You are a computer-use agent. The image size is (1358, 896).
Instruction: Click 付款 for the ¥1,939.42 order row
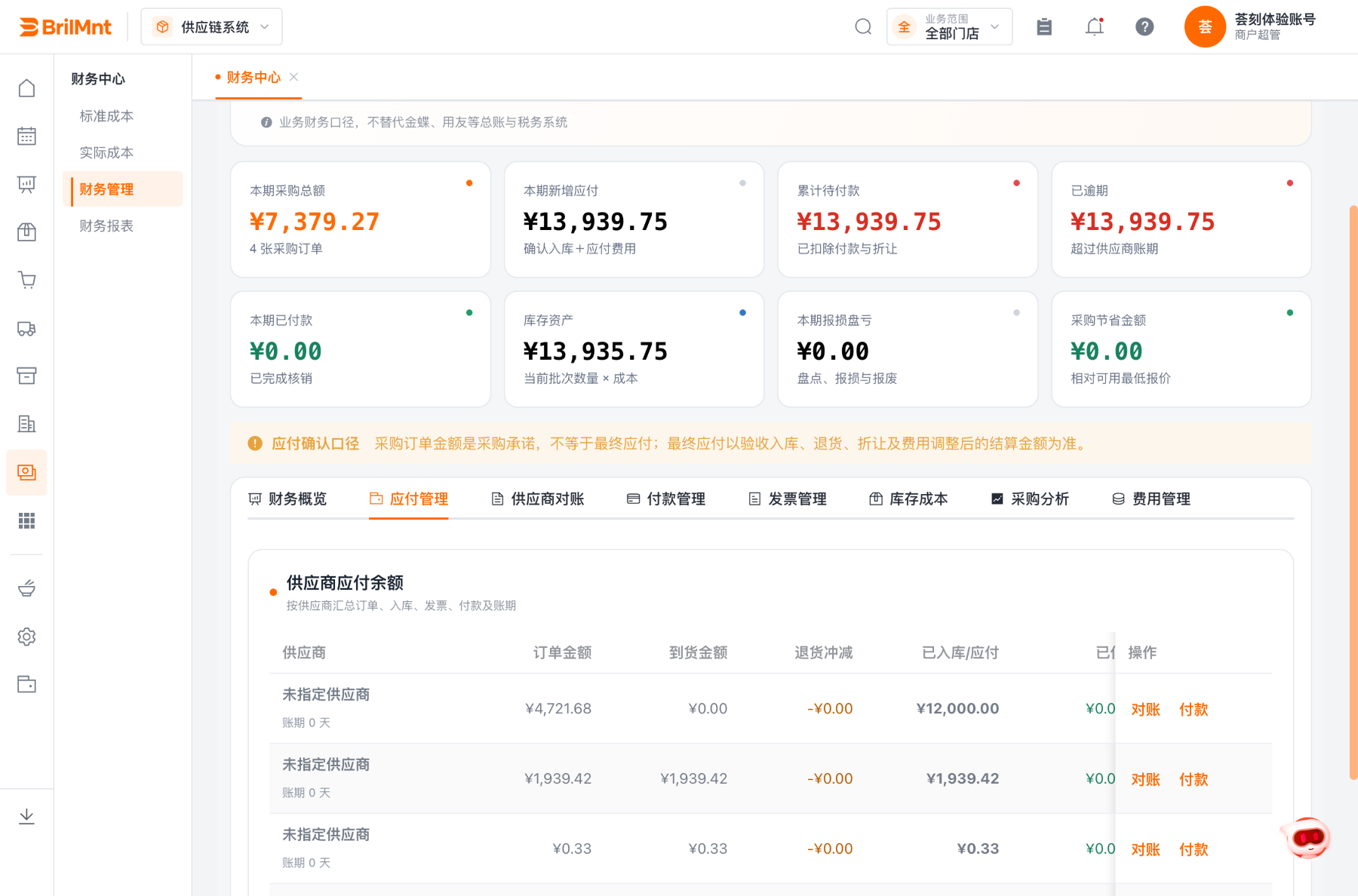[x=1194, y=779]
